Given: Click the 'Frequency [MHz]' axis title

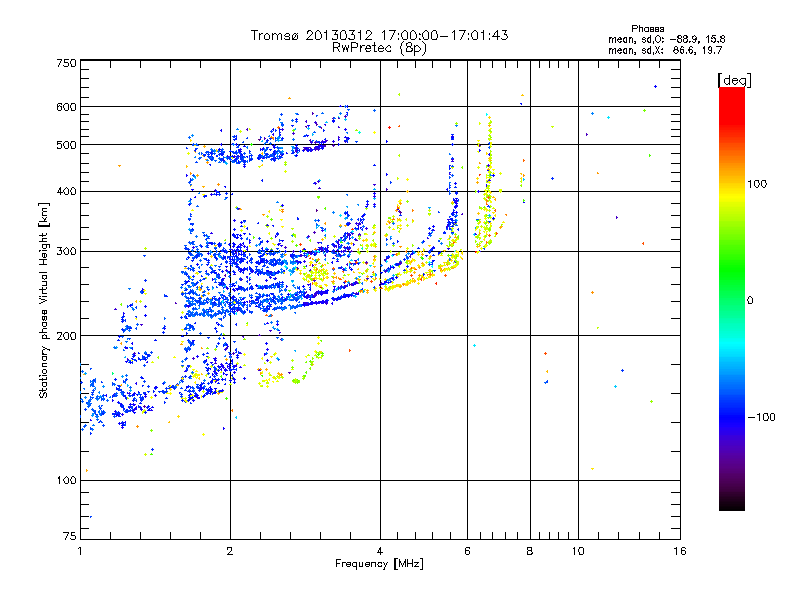Looking at the screenshot, I should pyautogui.click(x=379, y=564).
